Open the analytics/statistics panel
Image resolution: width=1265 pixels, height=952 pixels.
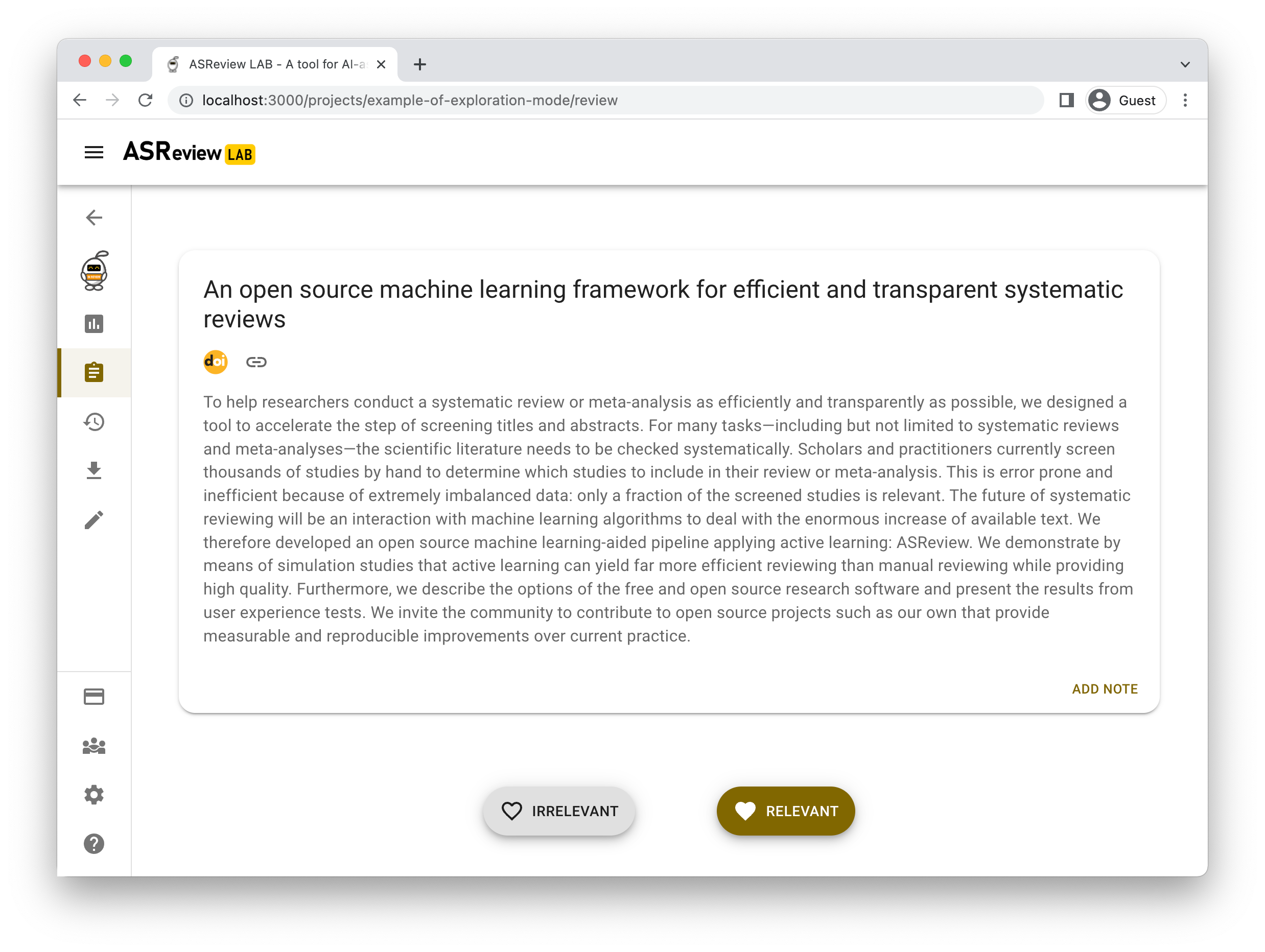[95, 323]
